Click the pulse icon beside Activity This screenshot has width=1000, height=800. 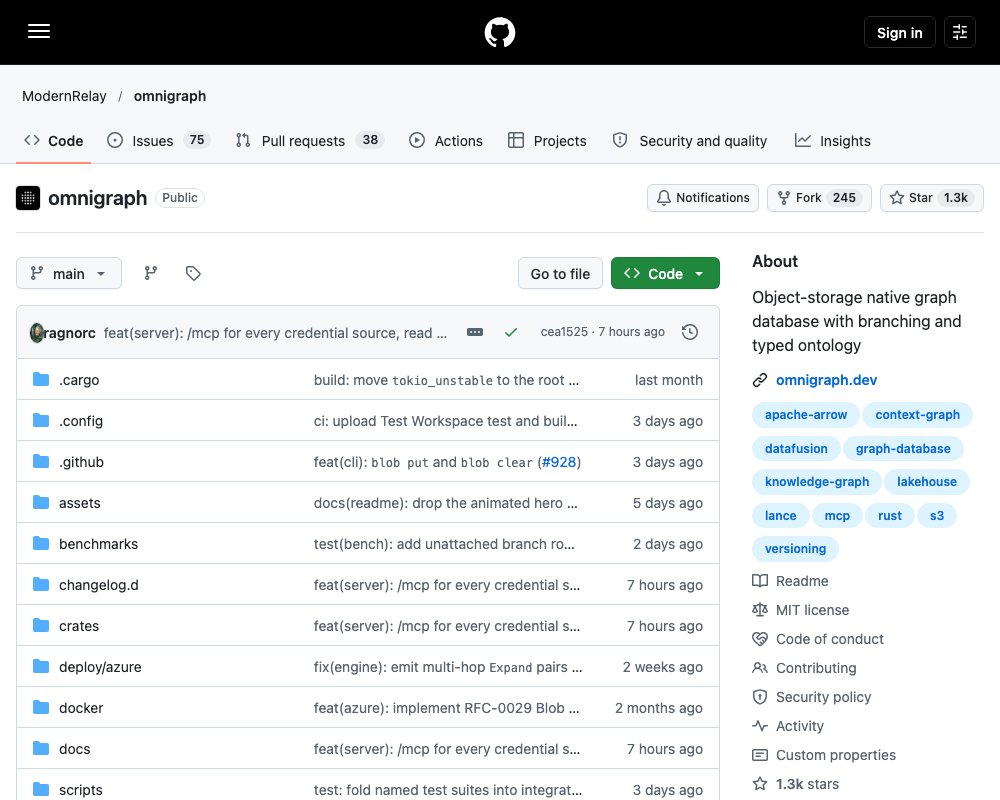[760, 726]
